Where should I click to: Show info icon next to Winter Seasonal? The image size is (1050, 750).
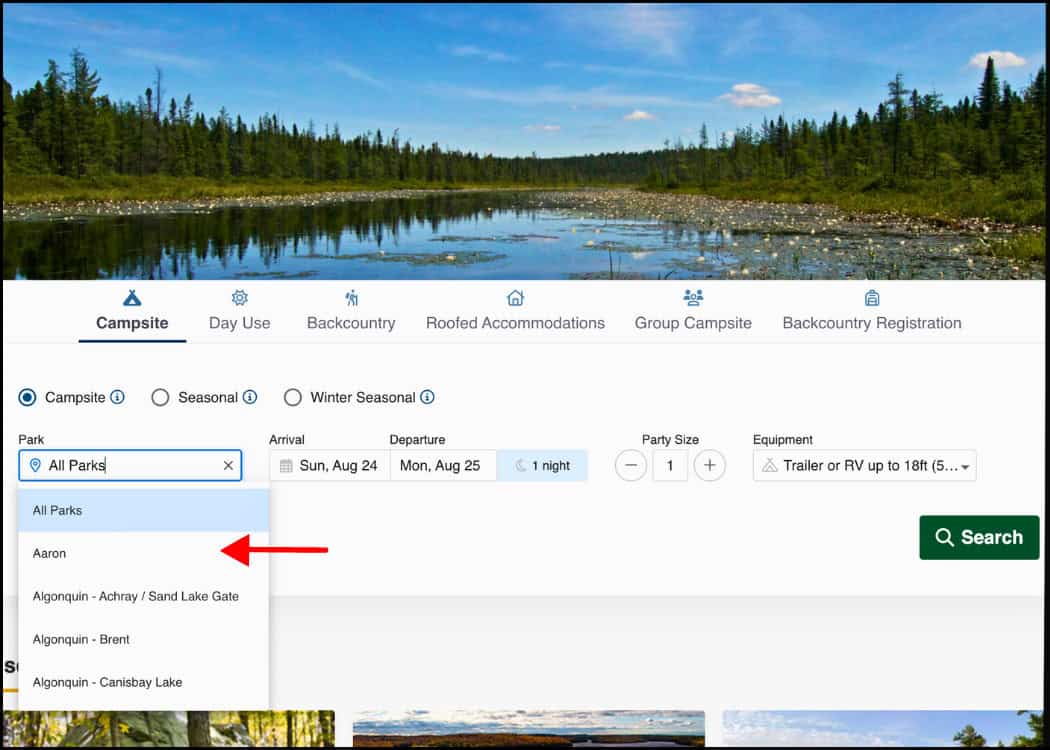point(427,397)
